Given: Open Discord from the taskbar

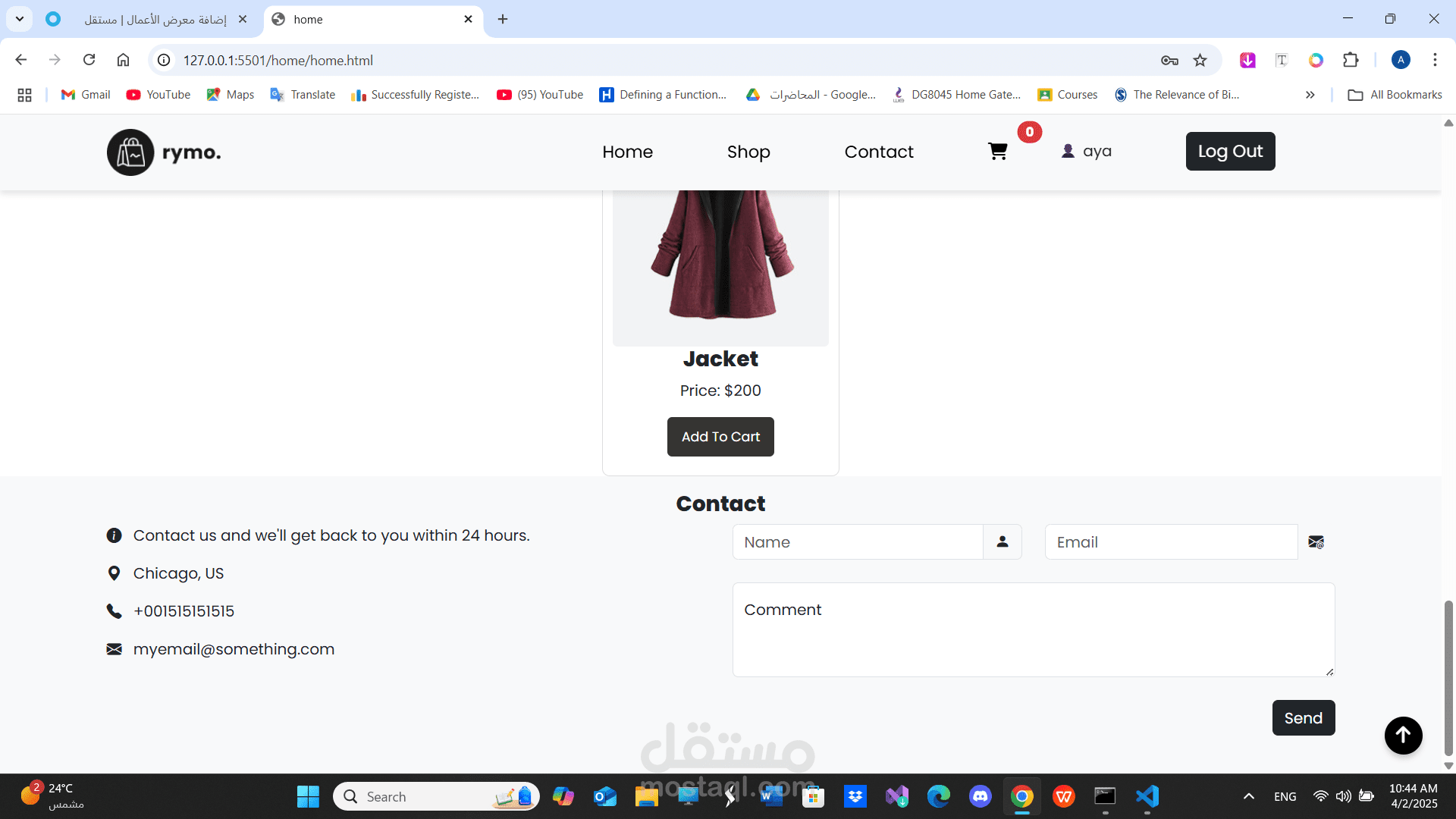Looking at the screenshot, I should click(980, 796).
